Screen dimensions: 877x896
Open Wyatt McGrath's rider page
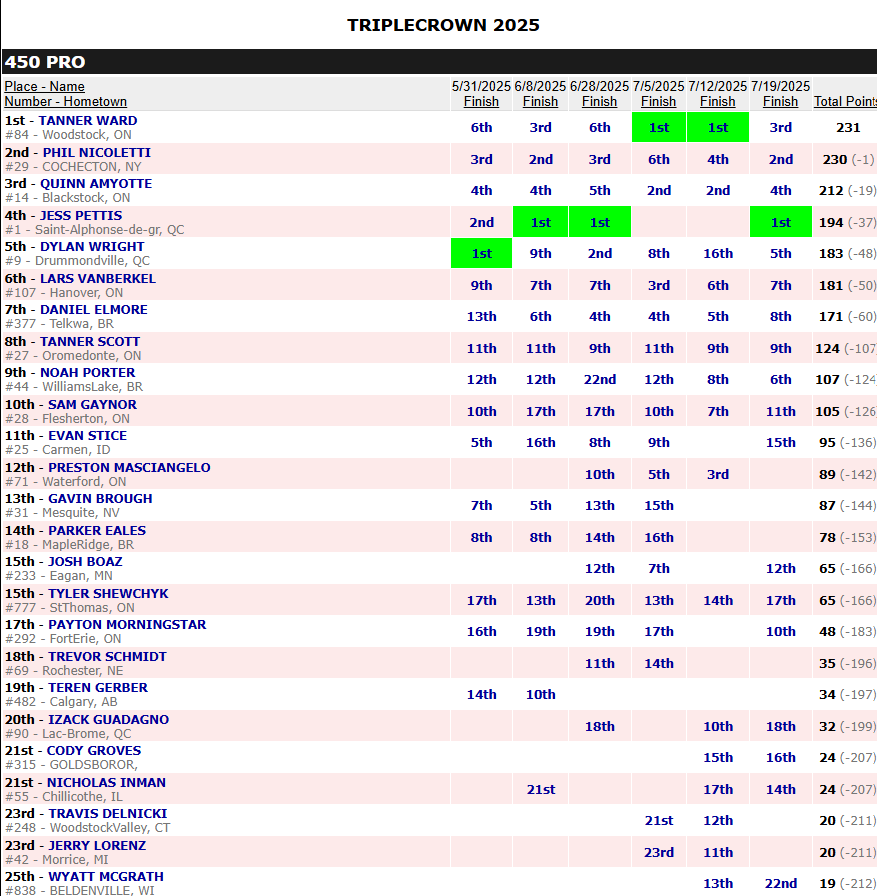click(105, 876)
